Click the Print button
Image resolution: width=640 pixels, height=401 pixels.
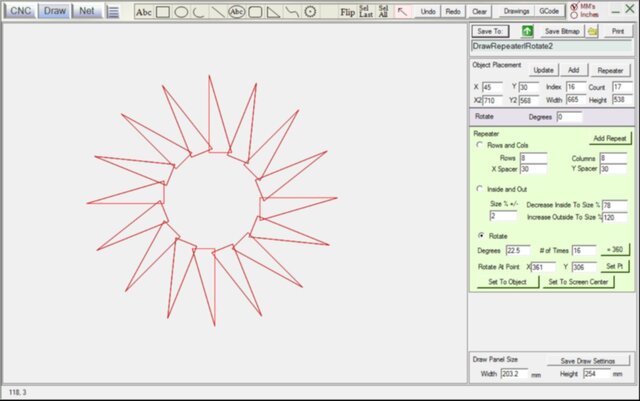coord(618,31)
